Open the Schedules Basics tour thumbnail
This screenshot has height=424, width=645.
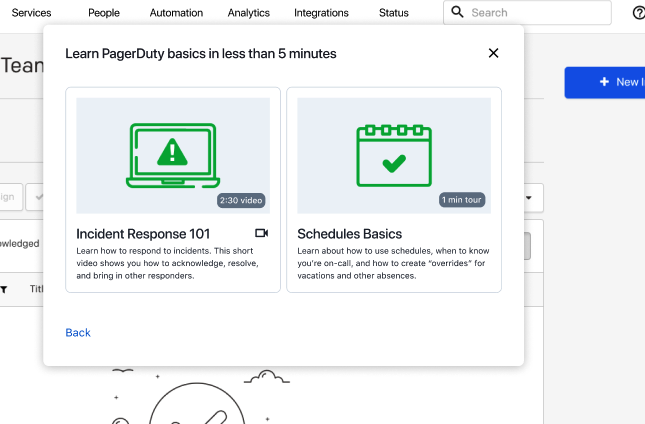[x=394, y=155]
